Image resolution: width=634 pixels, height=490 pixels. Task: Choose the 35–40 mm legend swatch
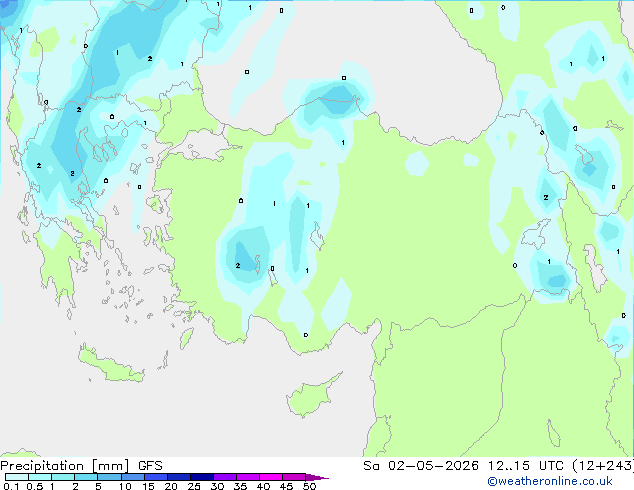(248, 477)
